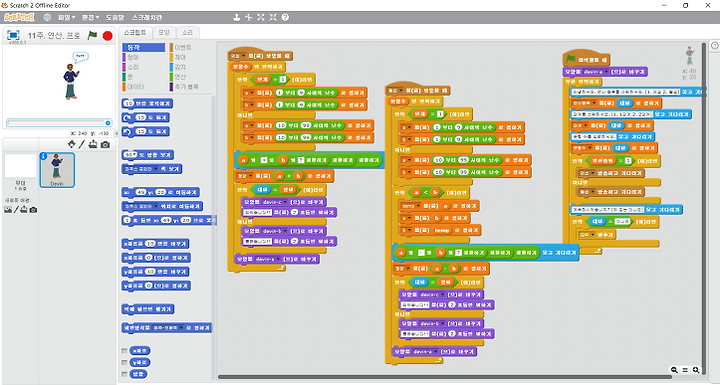Screen dimensions: 720x385
Task: Select the purple 소리 block category
Action: click(143, 67)
